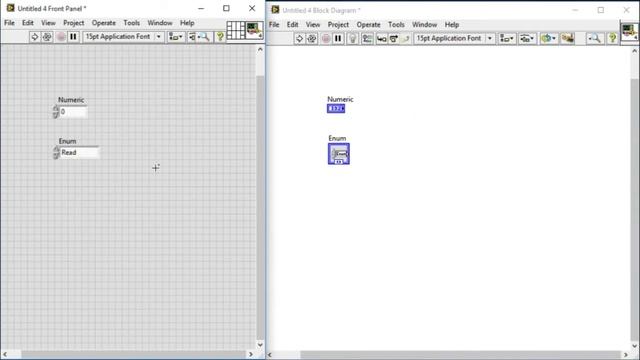The height and width of the screenshot is (360, 640).
Task: Click Pause in Block Diagram toolbar
Action: [338, 39]
